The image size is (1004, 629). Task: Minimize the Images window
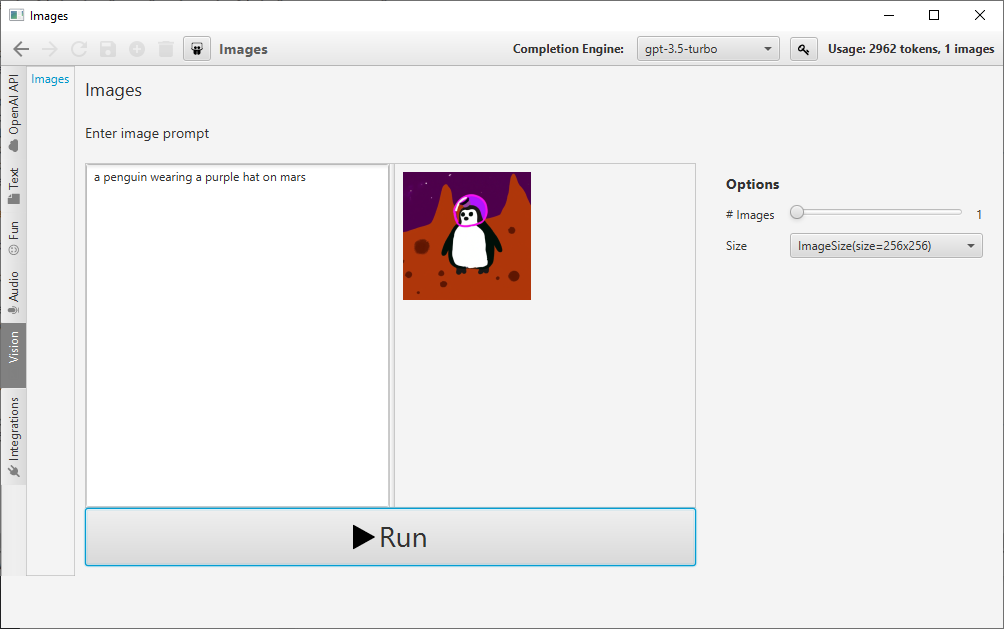pyautogui.click(x=889, y=15)
